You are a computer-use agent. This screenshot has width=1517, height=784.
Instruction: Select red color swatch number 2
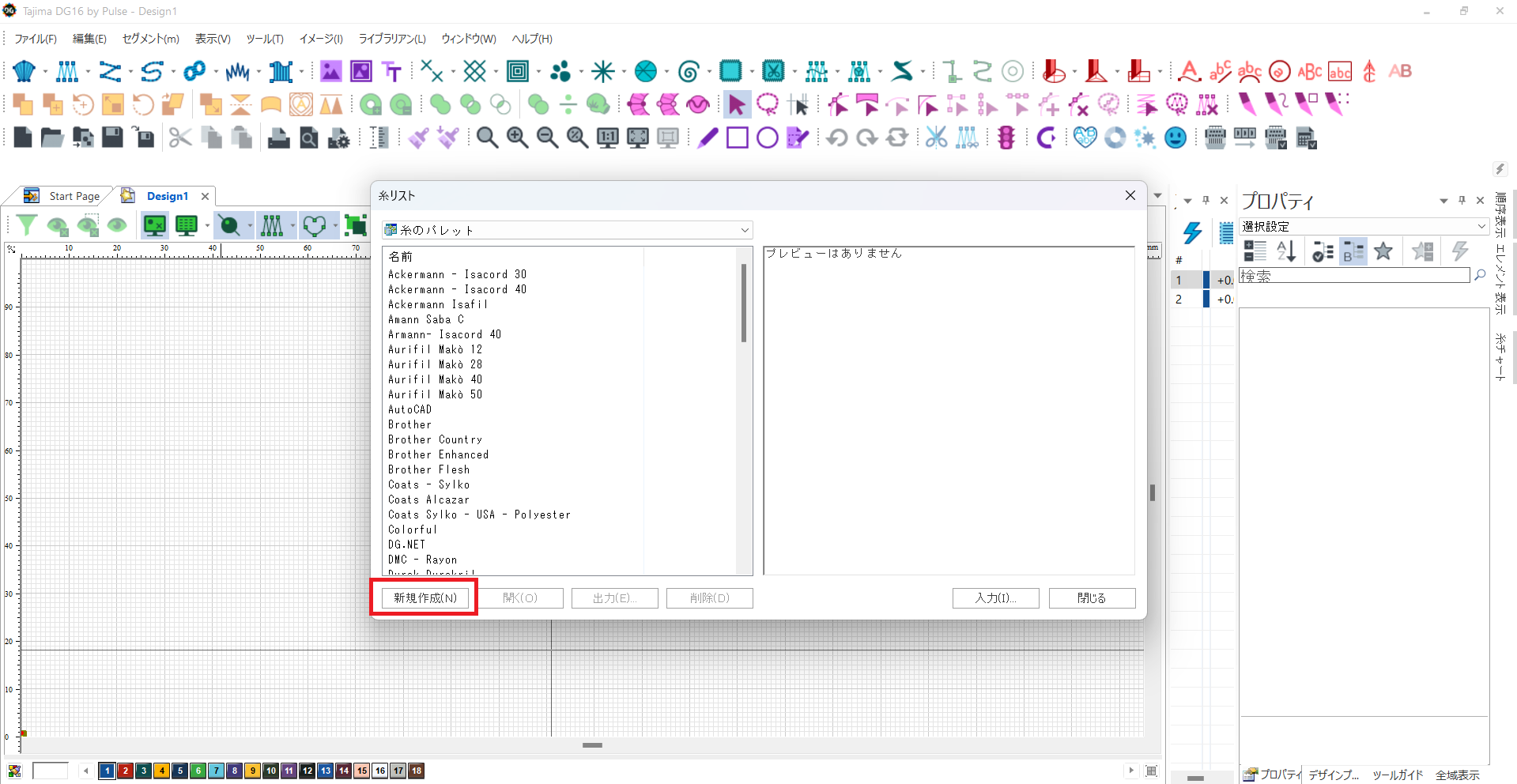[x=125, y=771]
